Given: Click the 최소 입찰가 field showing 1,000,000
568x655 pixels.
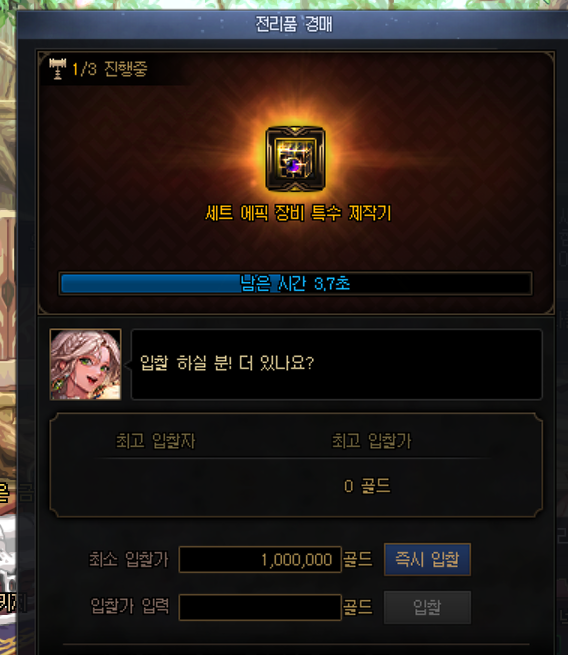Looking at the screenshot, I should [x=260, y=559].
